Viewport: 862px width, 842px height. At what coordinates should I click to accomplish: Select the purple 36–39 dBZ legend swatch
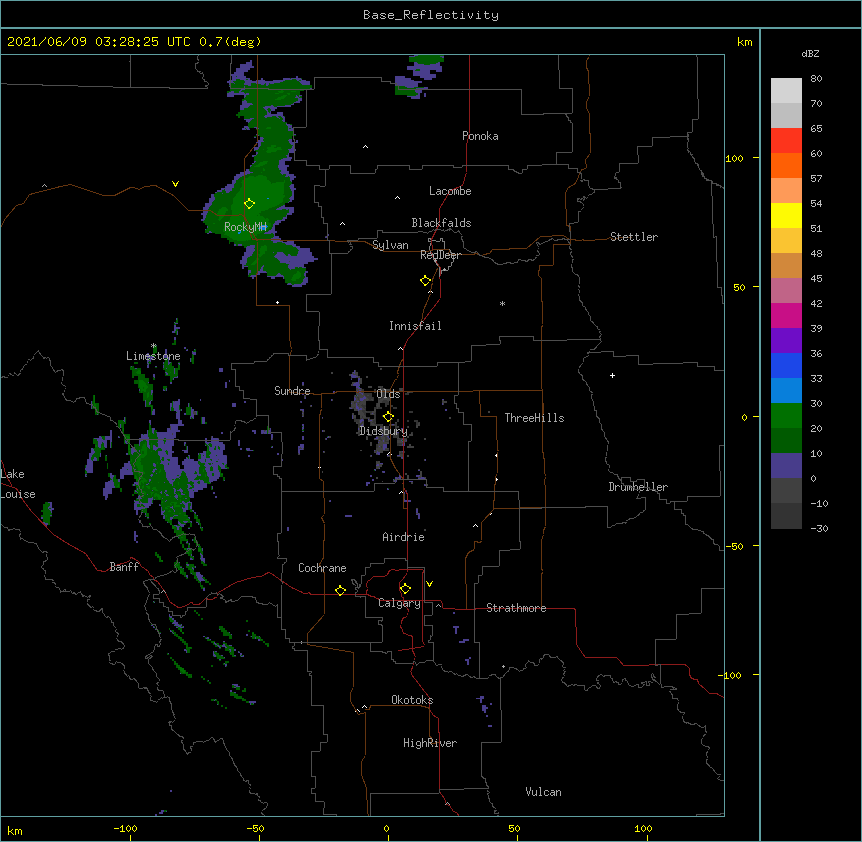coord(786,341)
